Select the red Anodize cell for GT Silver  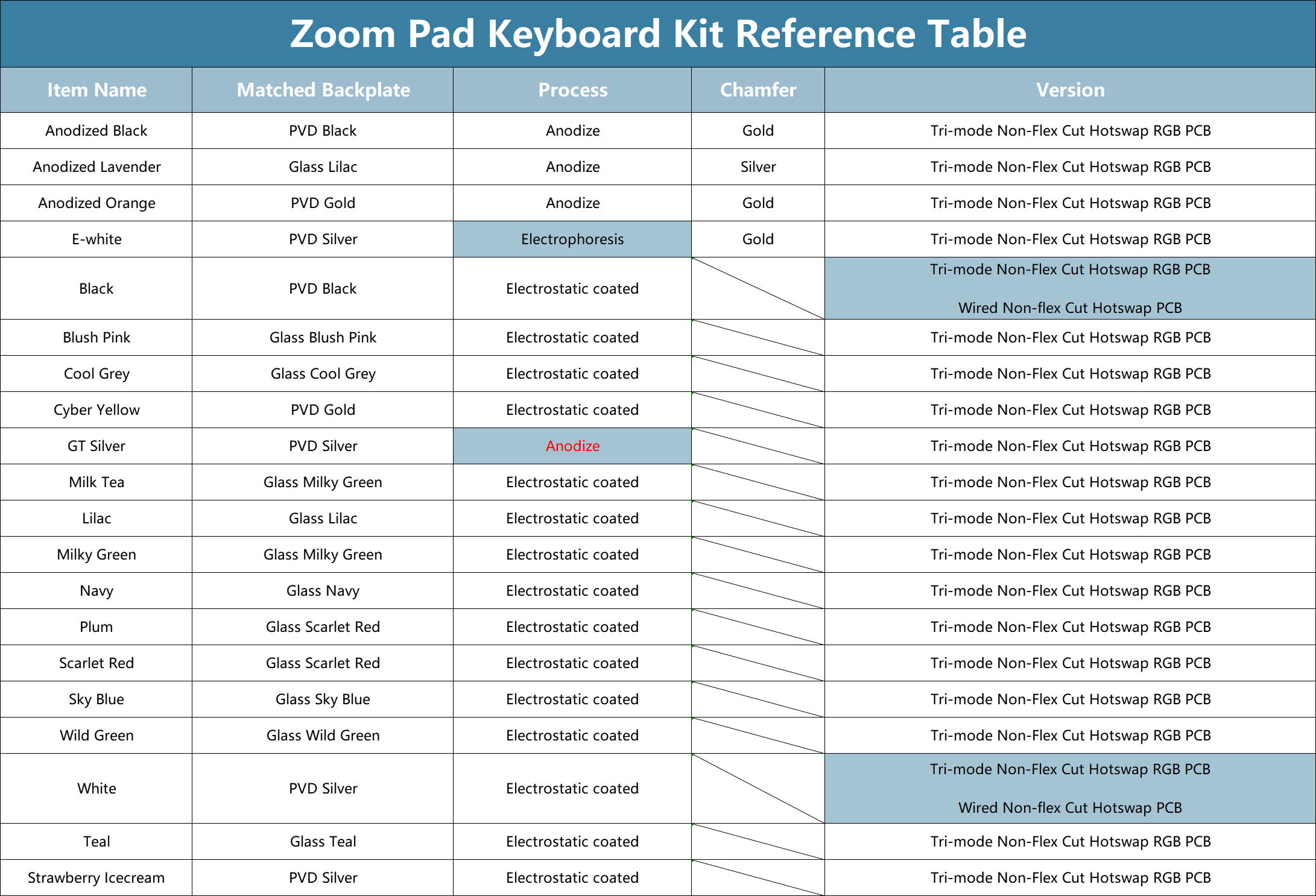[572, 446]
